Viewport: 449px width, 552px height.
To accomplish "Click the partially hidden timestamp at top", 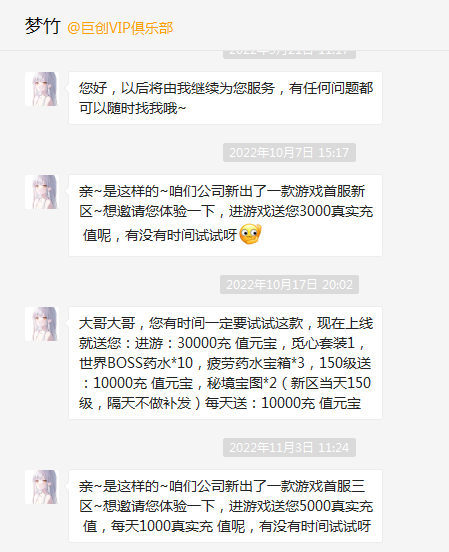I will point(289,54).
